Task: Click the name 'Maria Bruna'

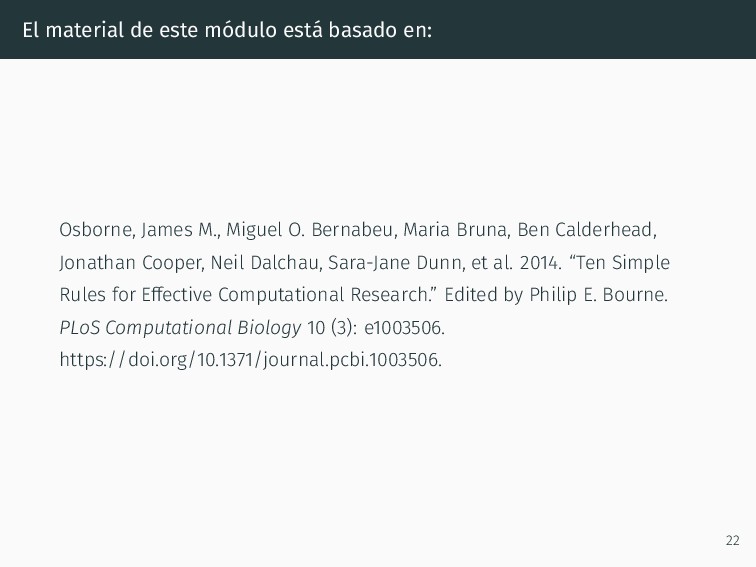Action: 456,230
